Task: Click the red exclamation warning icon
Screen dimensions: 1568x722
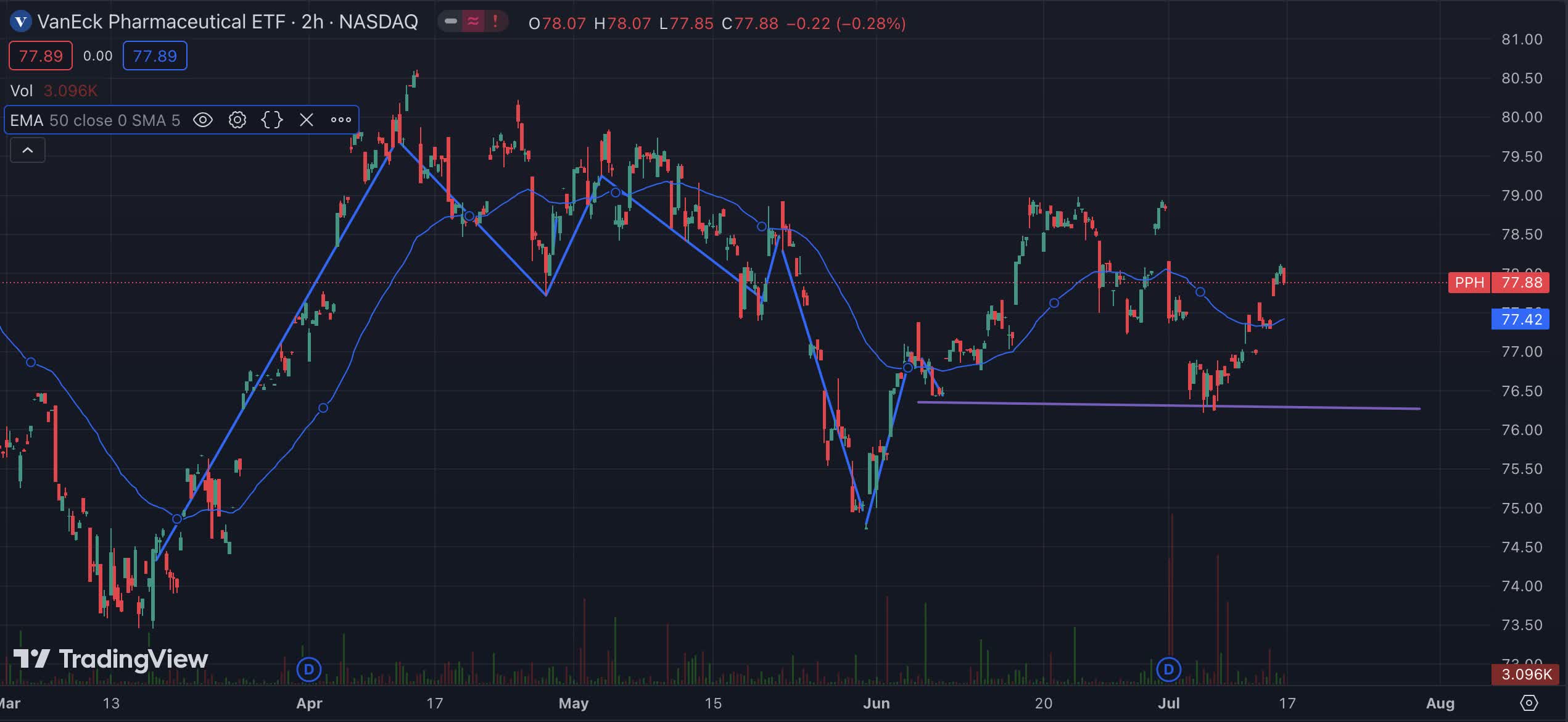Action: [x=495, y=22]
